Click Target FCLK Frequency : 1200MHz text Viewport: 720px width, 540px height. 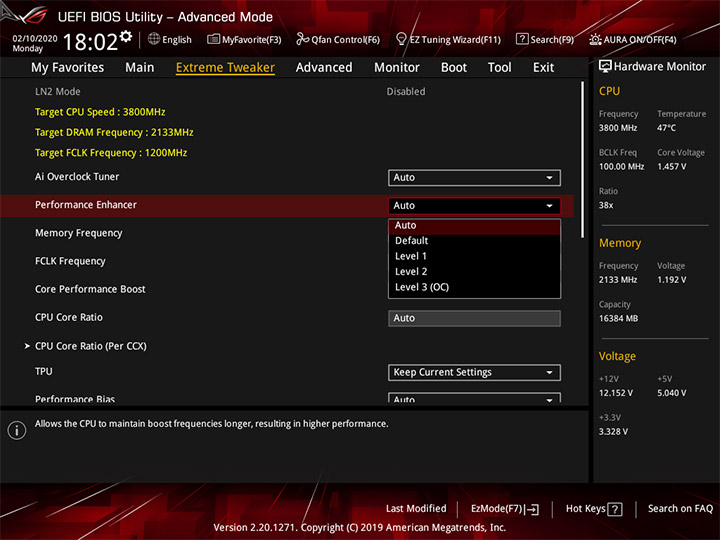[x=111, y=153]
